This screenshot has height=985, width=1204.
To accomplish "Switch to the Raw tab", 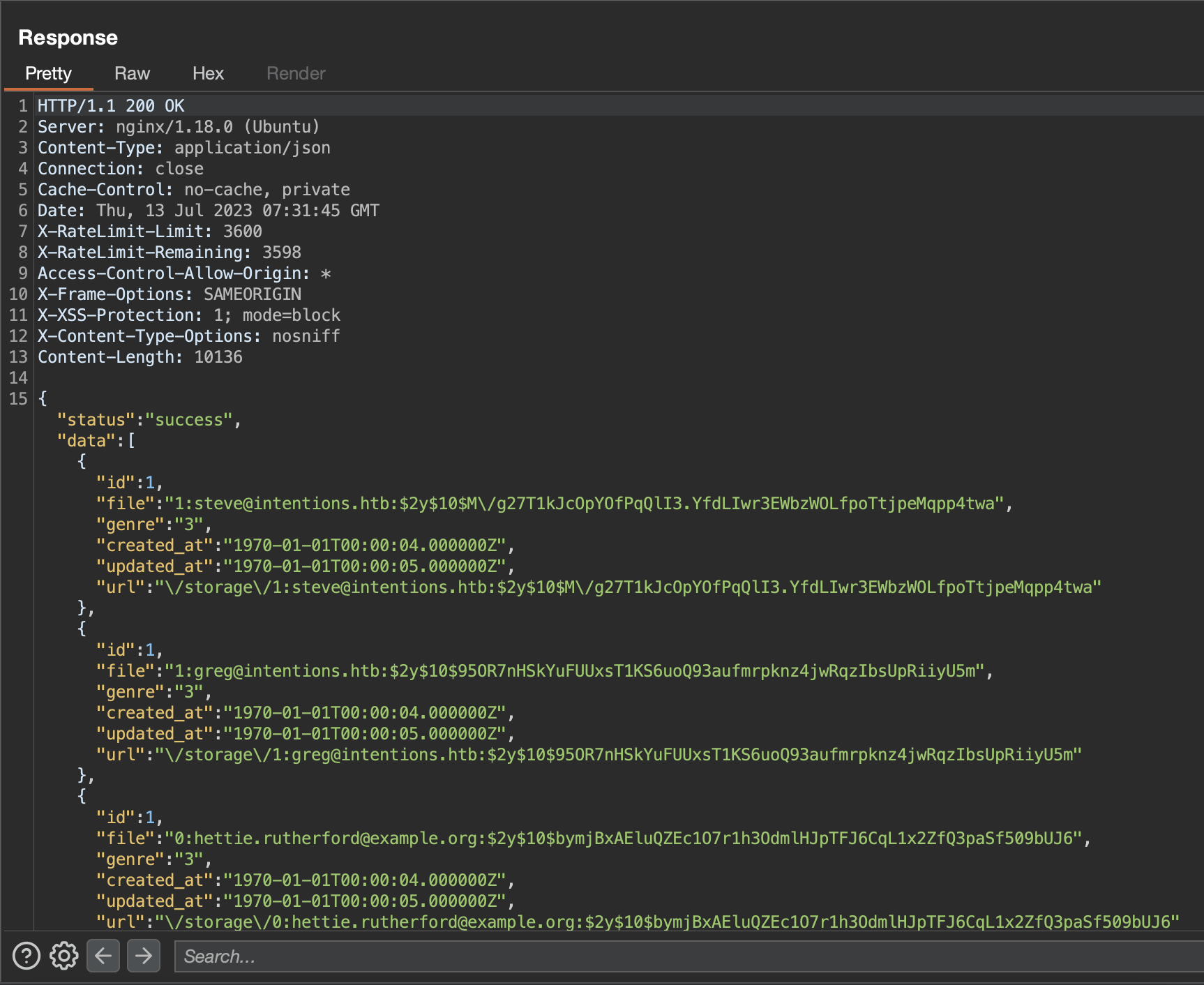I will click(132, 73).
